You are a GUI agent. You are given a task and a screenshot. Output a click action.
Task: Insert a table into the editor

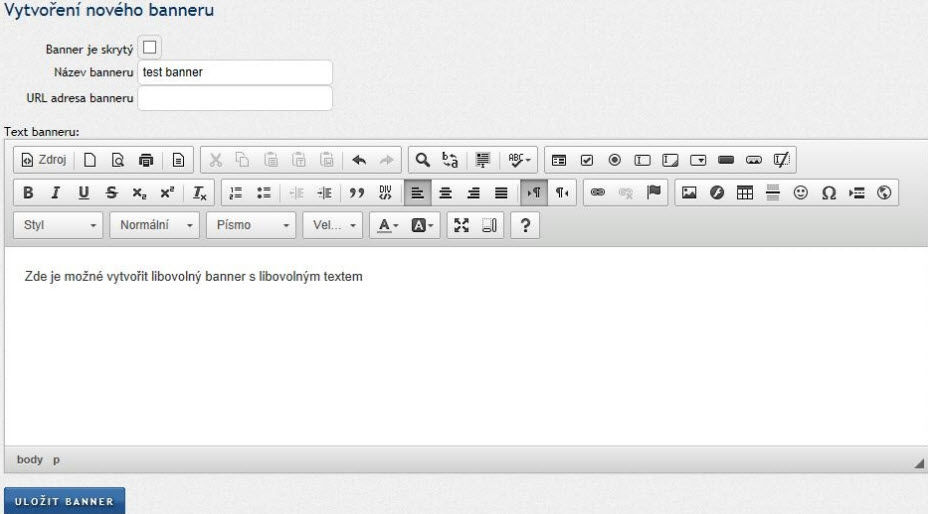click(745, 193)
